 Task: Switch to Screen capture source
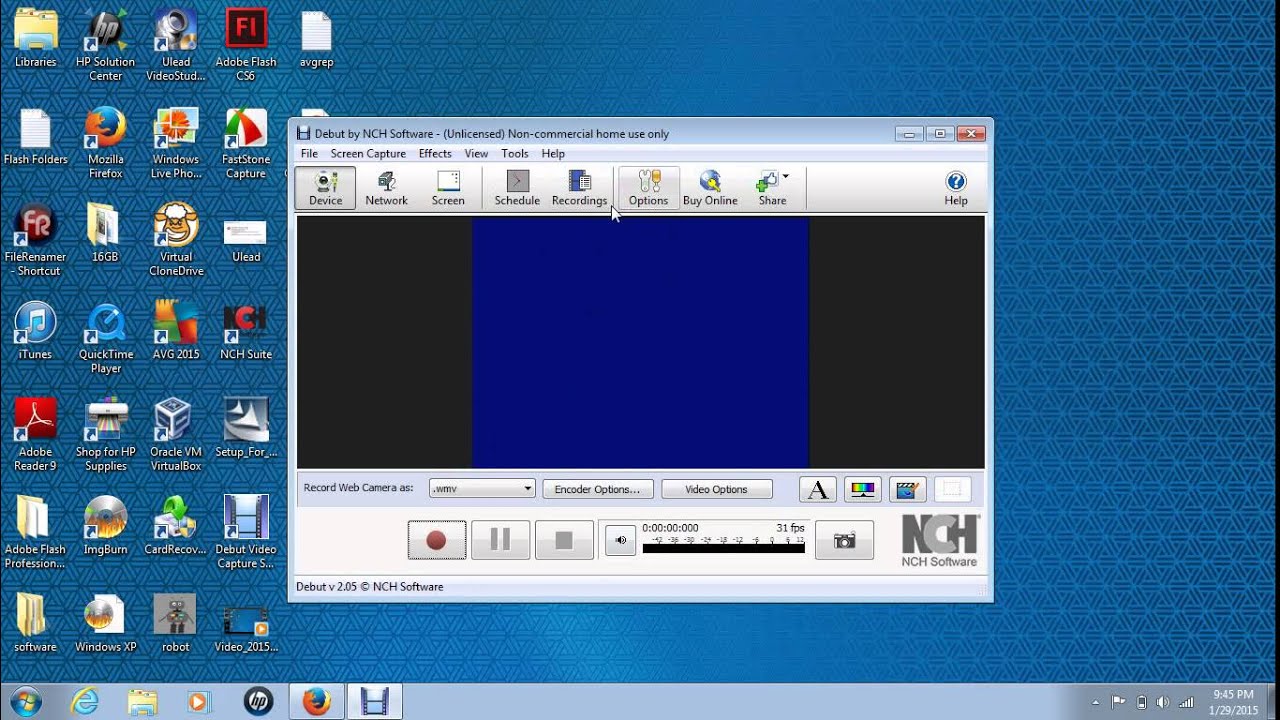[448, 188]
